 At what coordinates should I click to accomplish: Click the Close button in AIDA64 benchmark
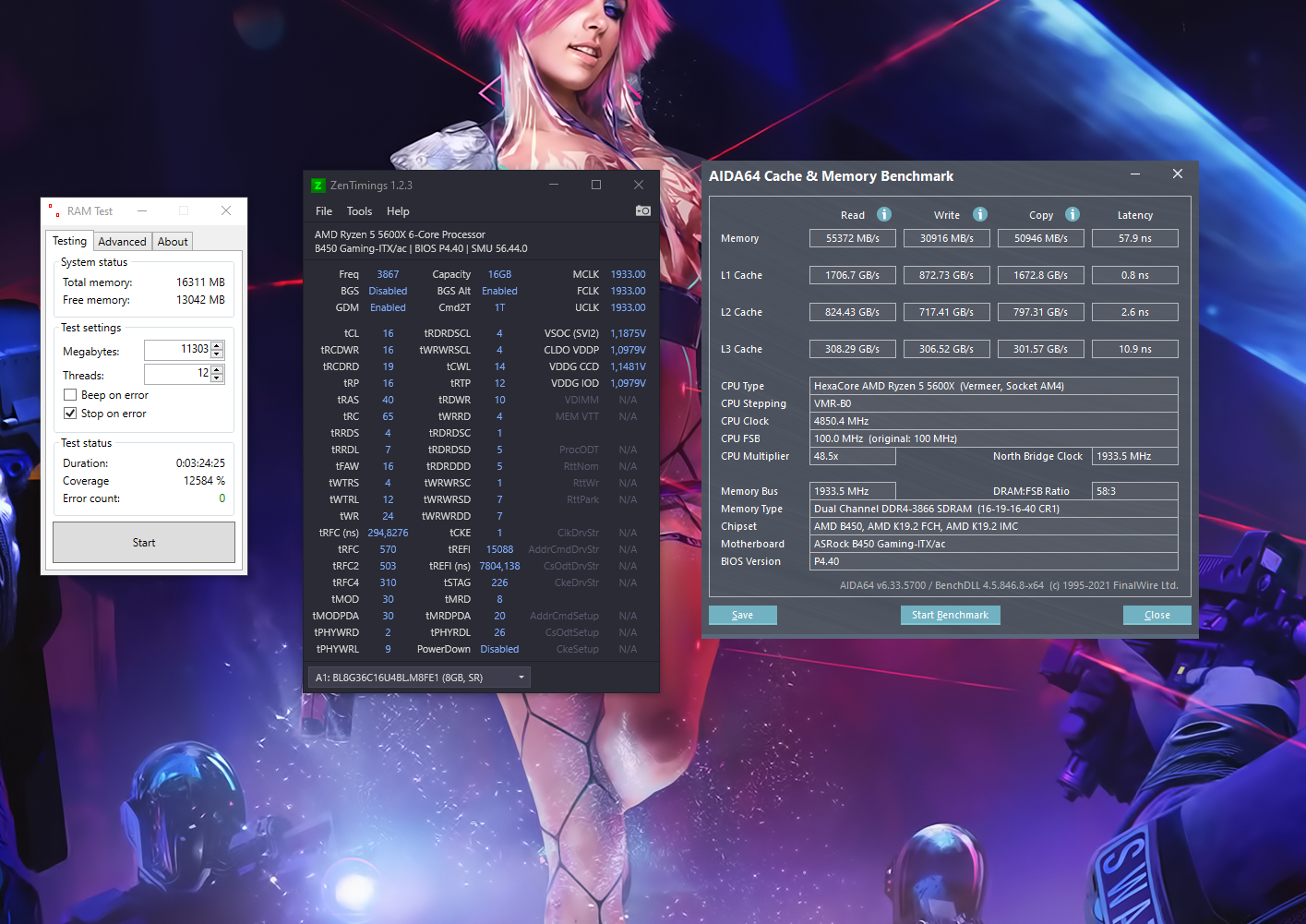[x=1156, y=615]
